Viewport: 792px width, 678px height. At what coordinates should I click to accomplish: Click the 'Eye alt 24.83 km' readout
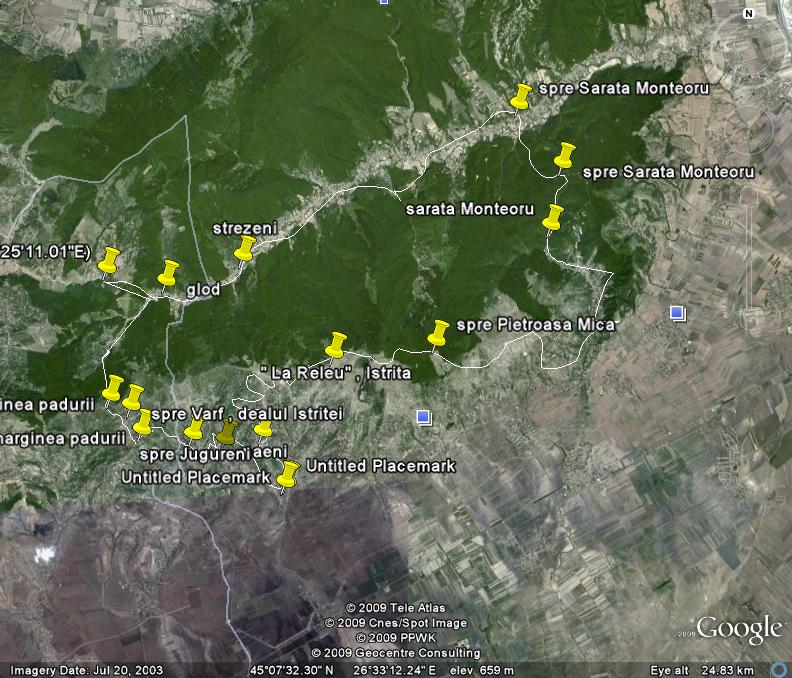702,670
